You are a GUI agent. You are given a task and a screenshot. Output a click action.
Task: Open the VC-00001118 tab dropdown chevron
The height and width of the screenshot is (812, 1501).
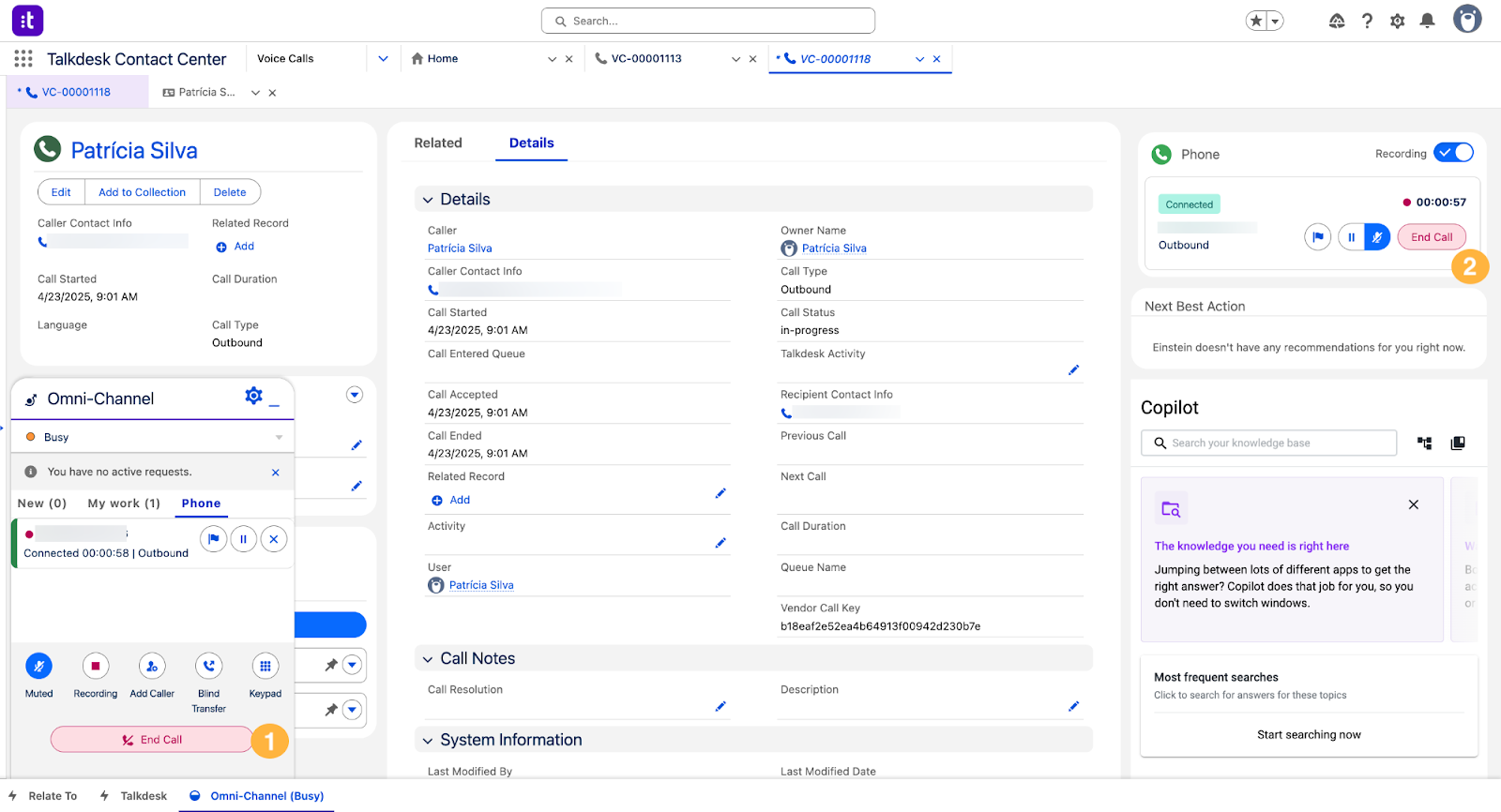pyautogui.click(x=919, y=59)
